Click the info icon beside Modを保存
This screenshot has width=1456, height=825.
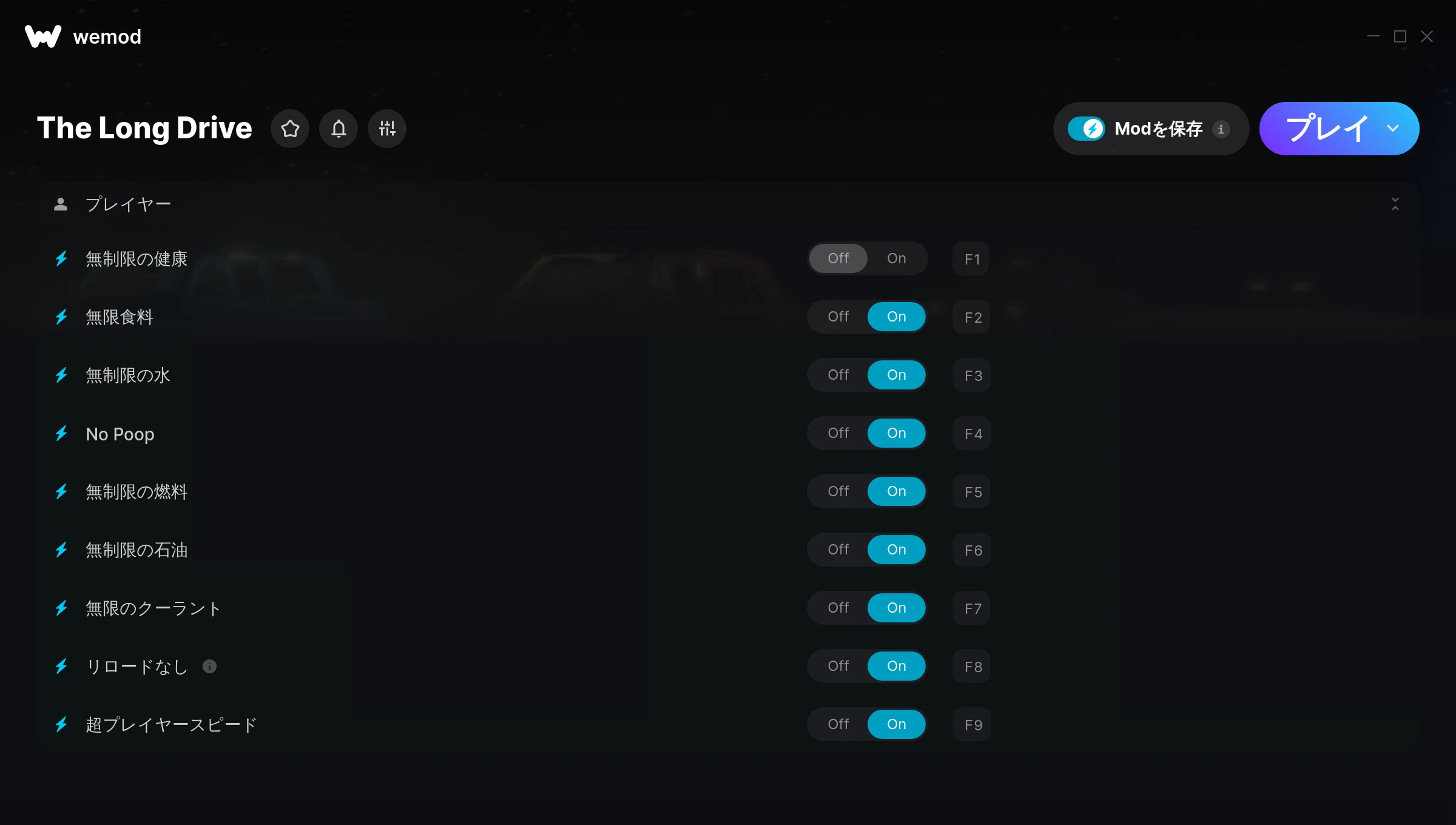(x=1221, y=129)
